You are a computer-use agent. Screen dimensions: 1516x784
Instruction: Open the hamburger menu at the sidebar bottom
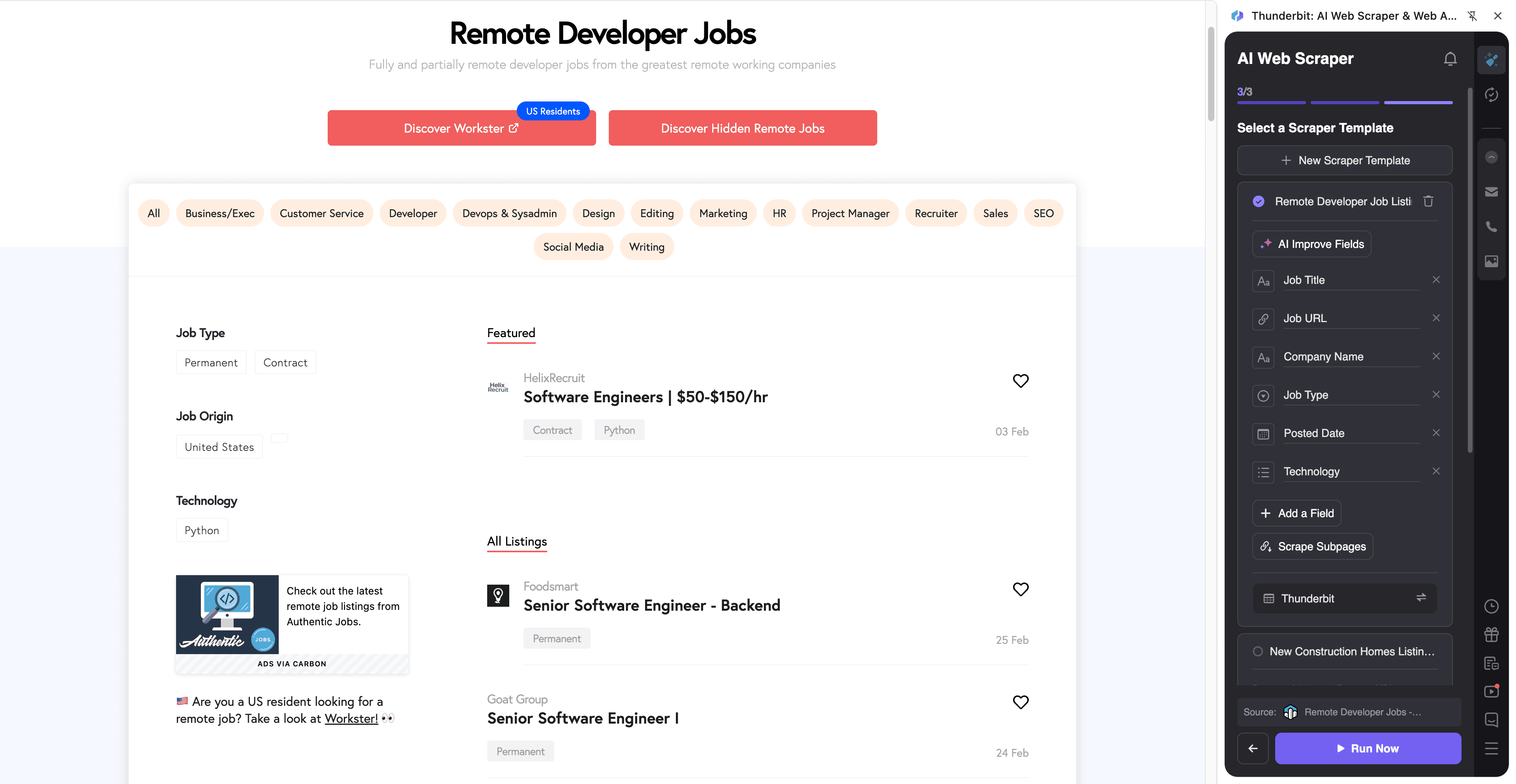pos(1492,748)
